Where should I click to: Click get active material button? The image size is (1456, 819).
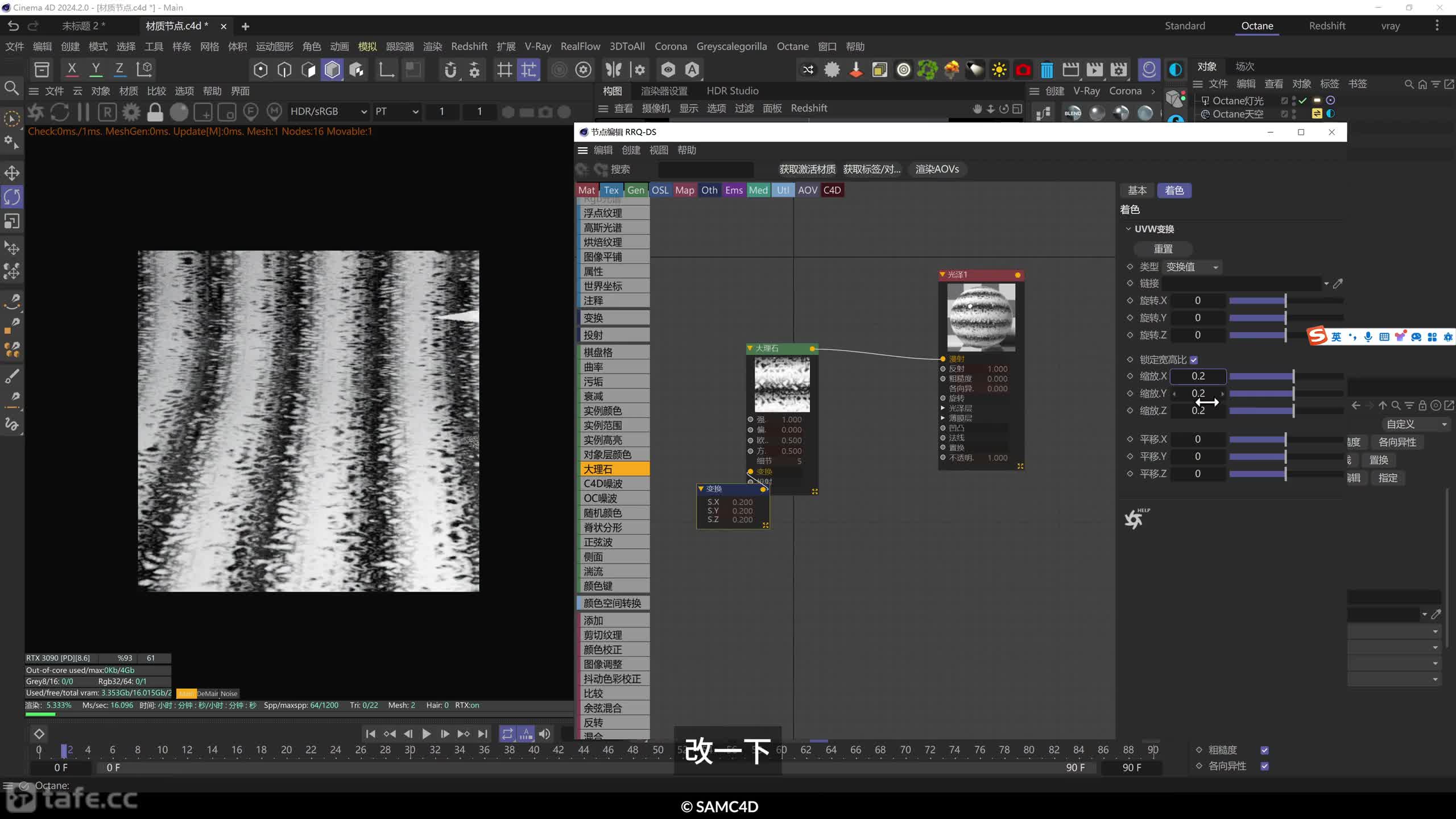(807, 169)
